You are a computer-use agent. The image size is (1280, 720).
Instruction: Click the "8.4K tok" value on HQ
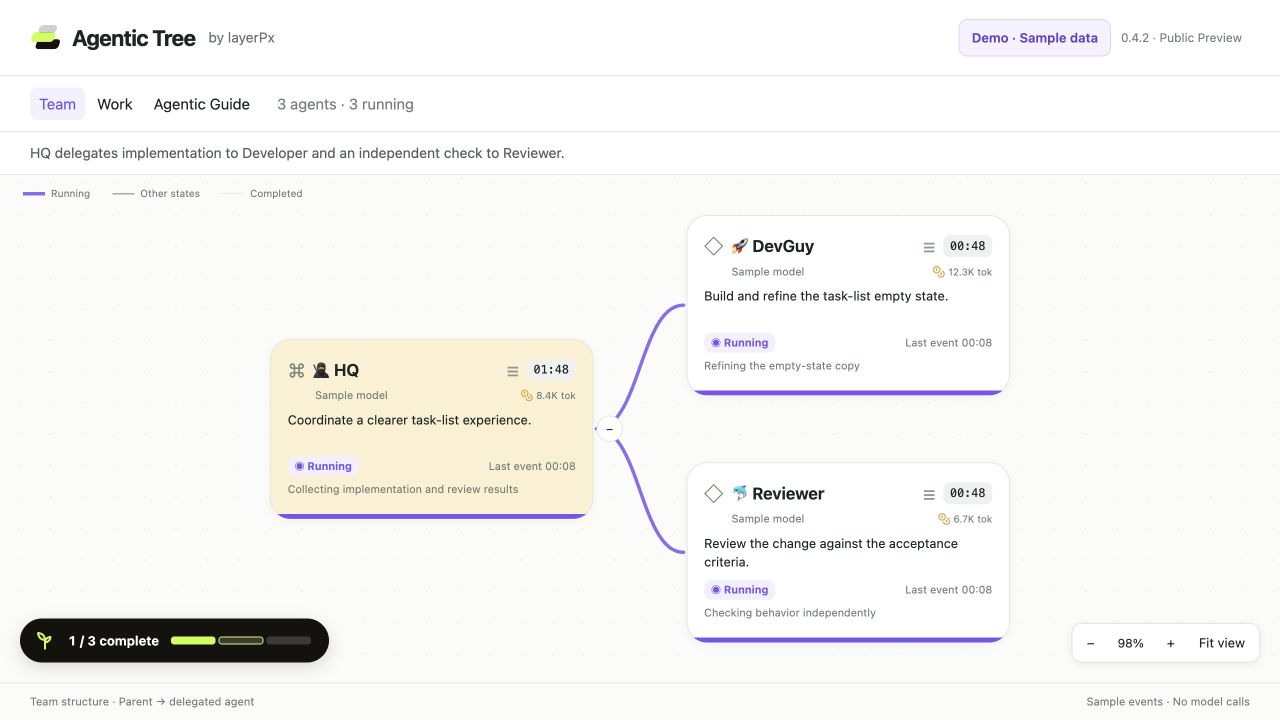coord(556,395)
